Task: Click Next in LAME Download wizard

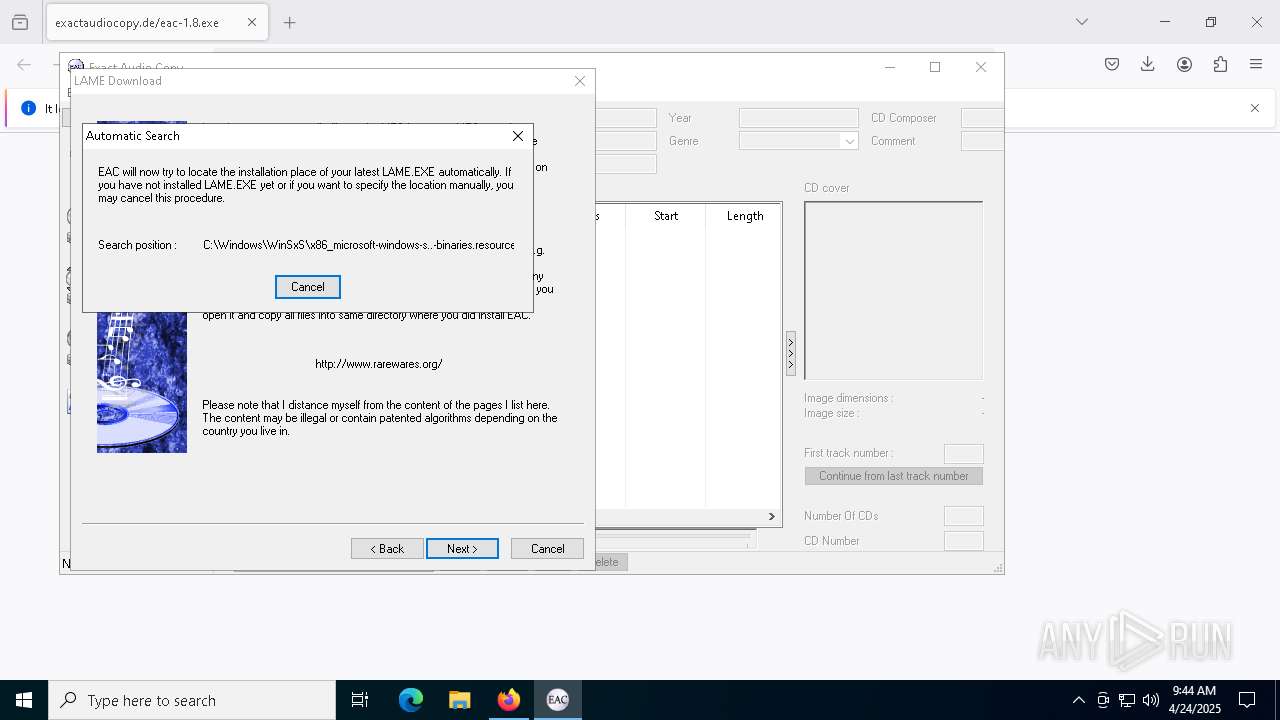Action: 462,549
